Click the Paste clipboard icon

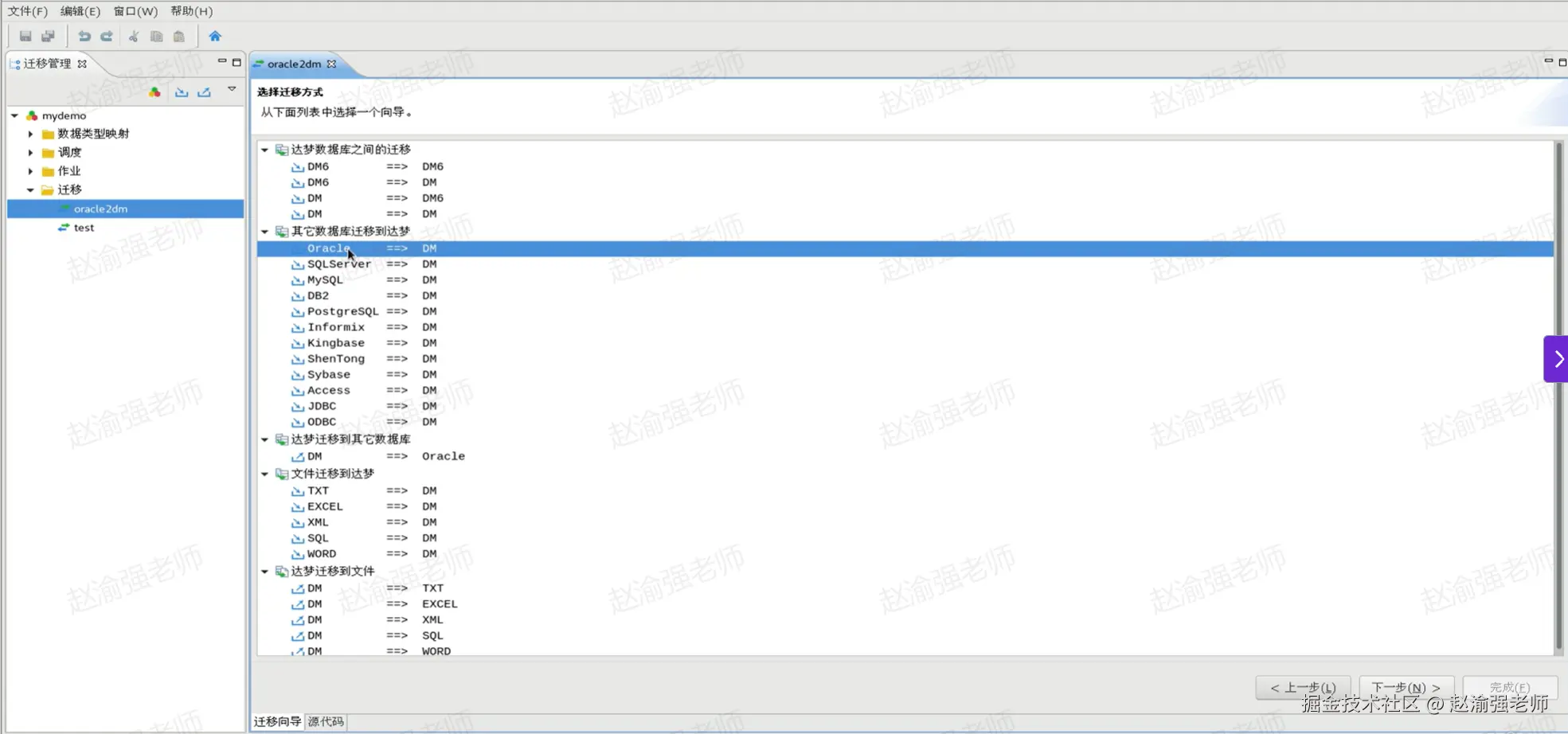pos(179,36)
